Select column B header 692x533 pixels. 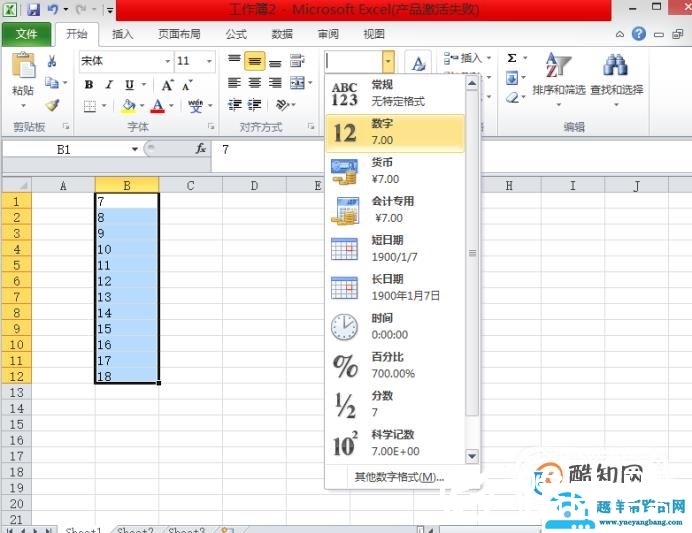127,186
